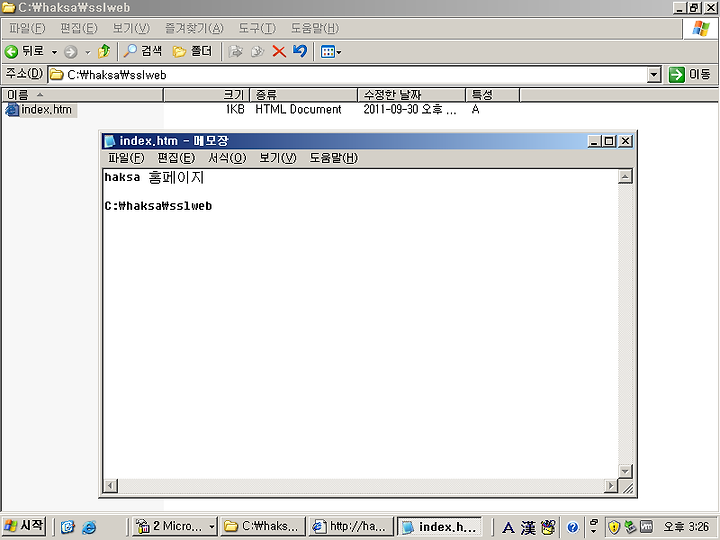The image size is (720, 540).
Task: Click the VMware tools tray icon
Action: 647,527
